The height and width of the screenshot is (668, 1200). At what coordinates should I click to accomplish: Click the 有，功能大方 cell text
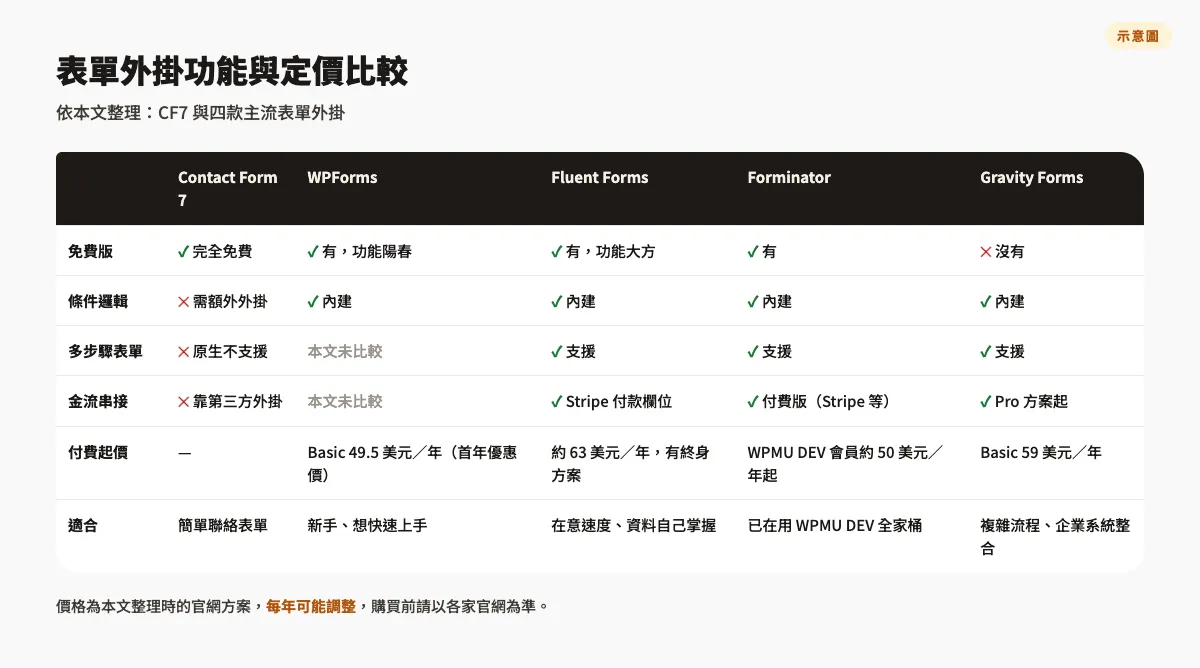[611, 251]
